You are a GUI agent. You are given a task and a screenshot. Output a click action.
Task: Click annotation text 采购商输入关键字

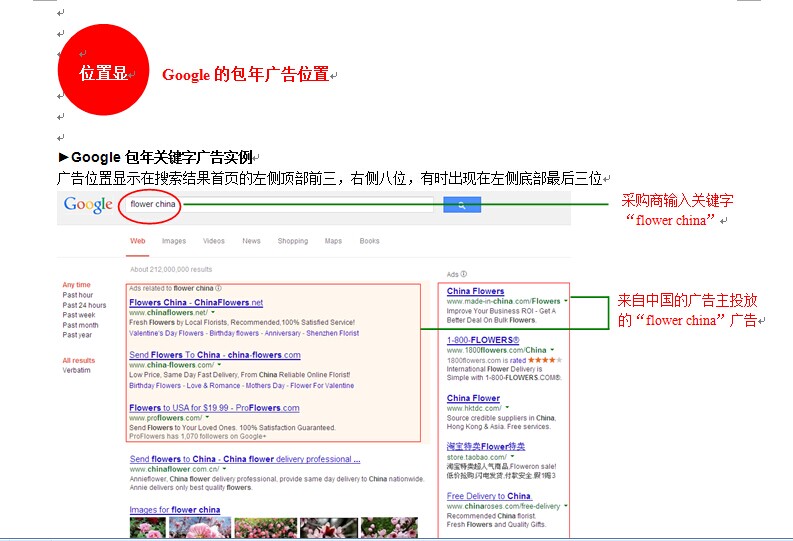tap(677, 200)
